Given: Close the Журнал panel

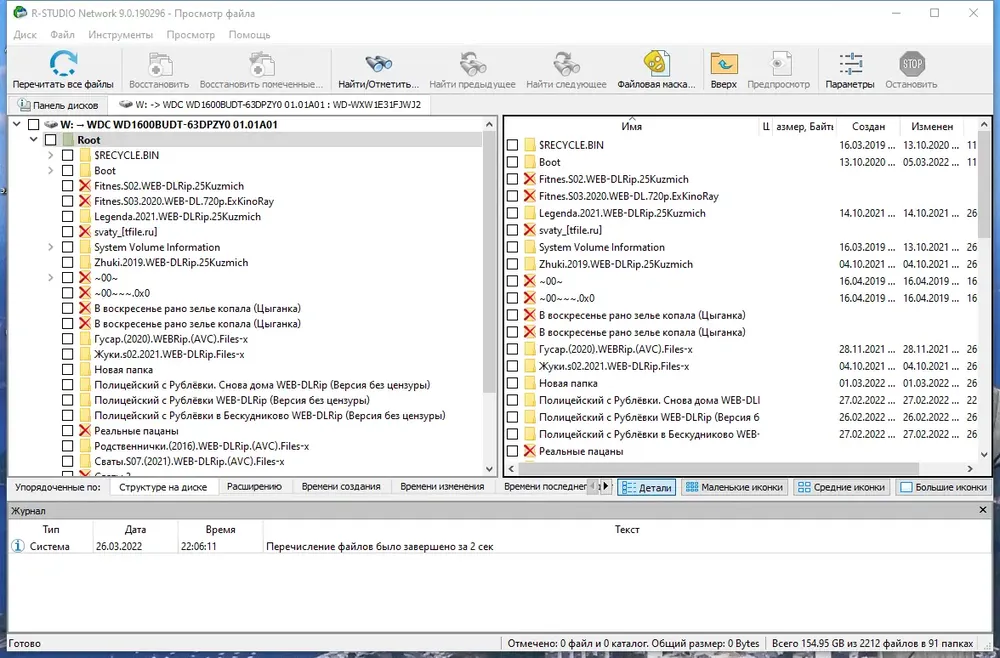Looking at the screenshot, I should 983,510.
